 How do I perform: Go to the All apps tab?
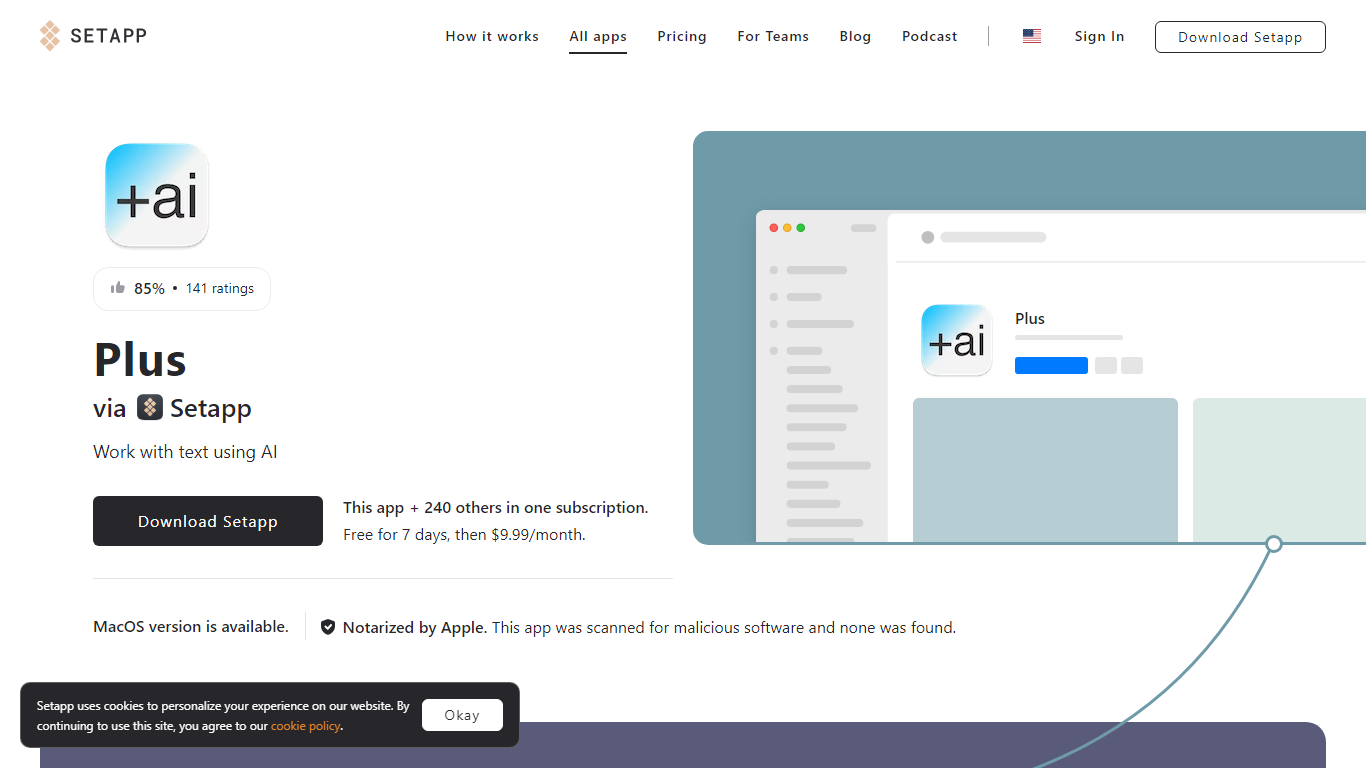pos(598,36)
